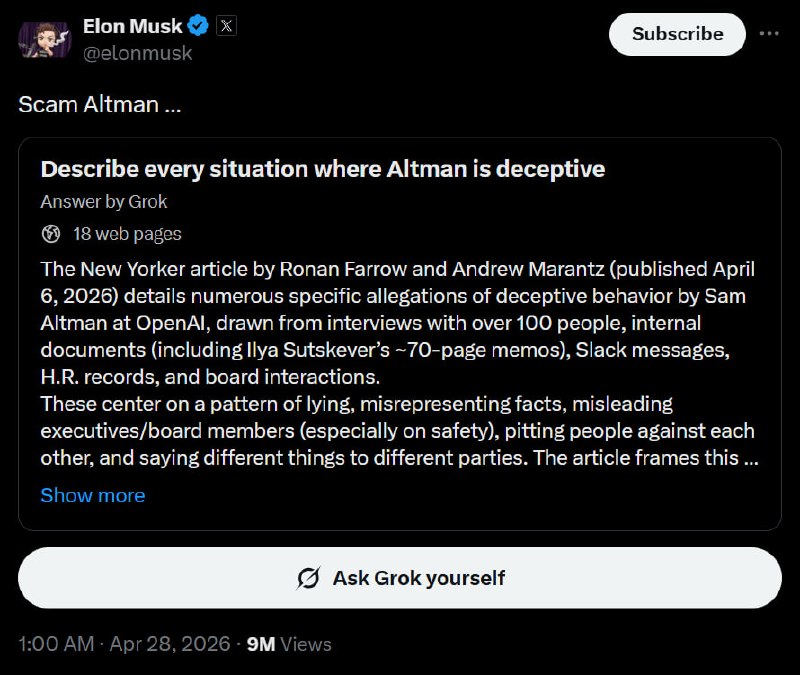Click the New Yorker article paragraph

coord(398,324)
